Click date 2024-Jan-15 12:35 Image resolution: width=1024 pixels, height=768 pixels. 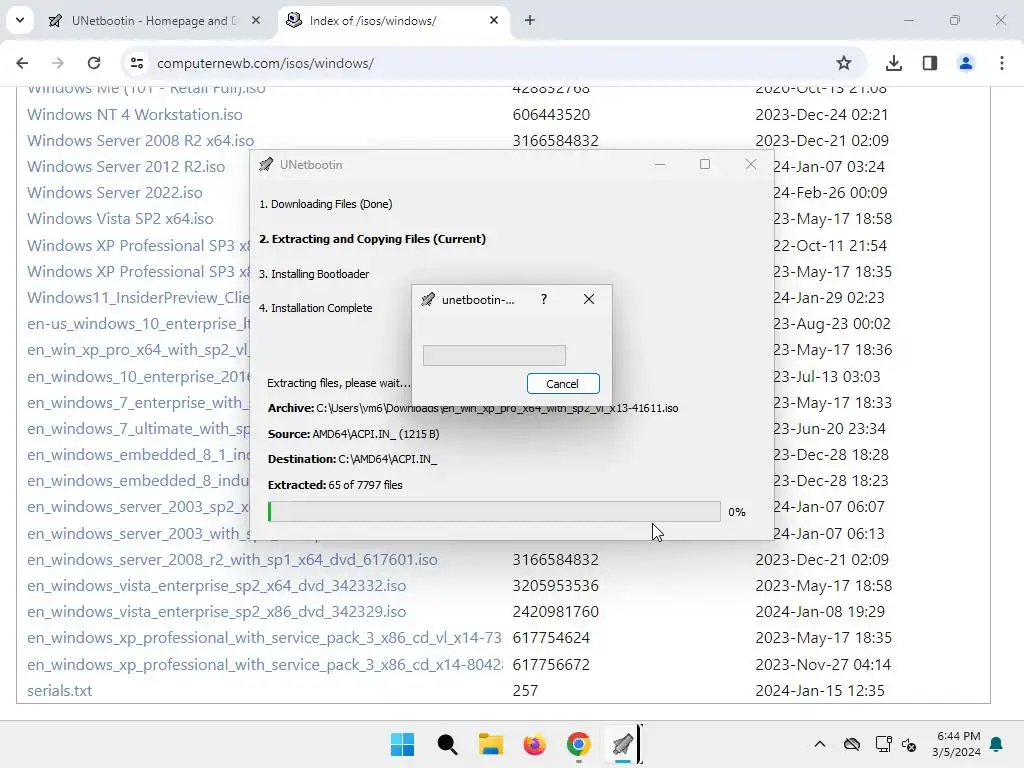(820, 690)
